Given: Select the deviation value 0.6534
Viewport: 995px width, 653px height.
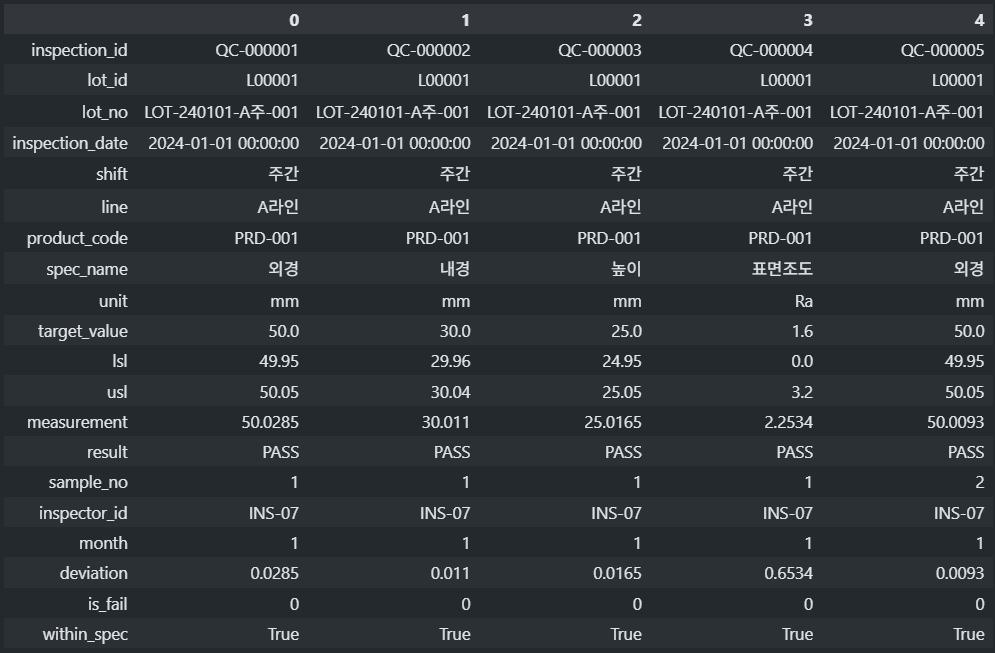Looking at the screenshot, I should 785,573.
